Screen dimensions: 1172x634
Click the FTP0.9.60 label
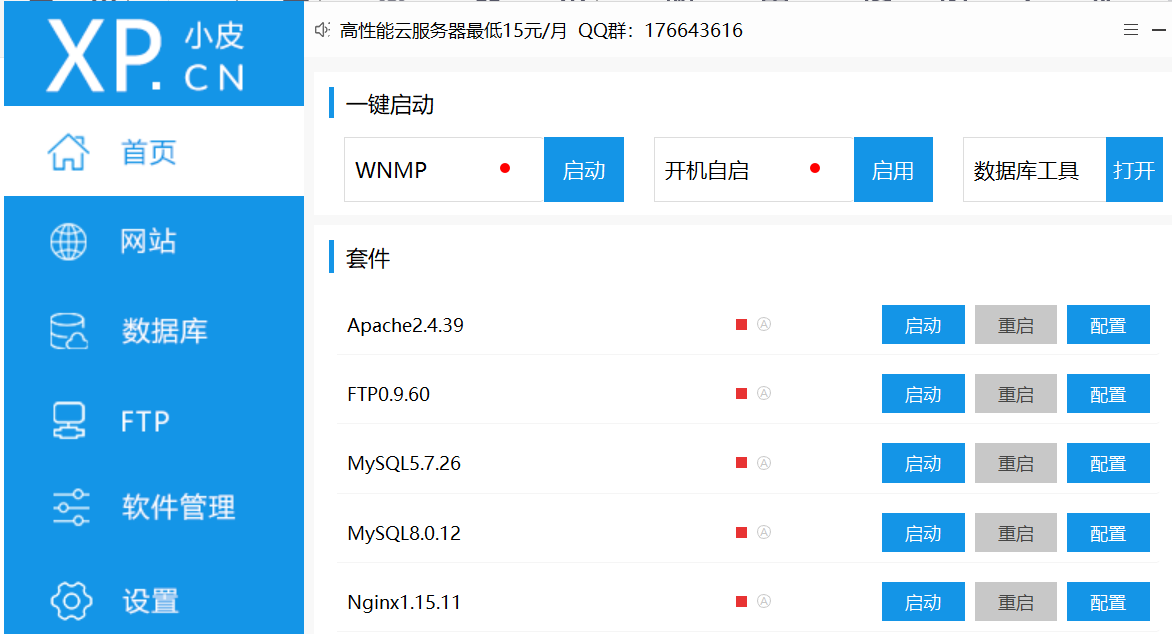(x=389, y=394)
